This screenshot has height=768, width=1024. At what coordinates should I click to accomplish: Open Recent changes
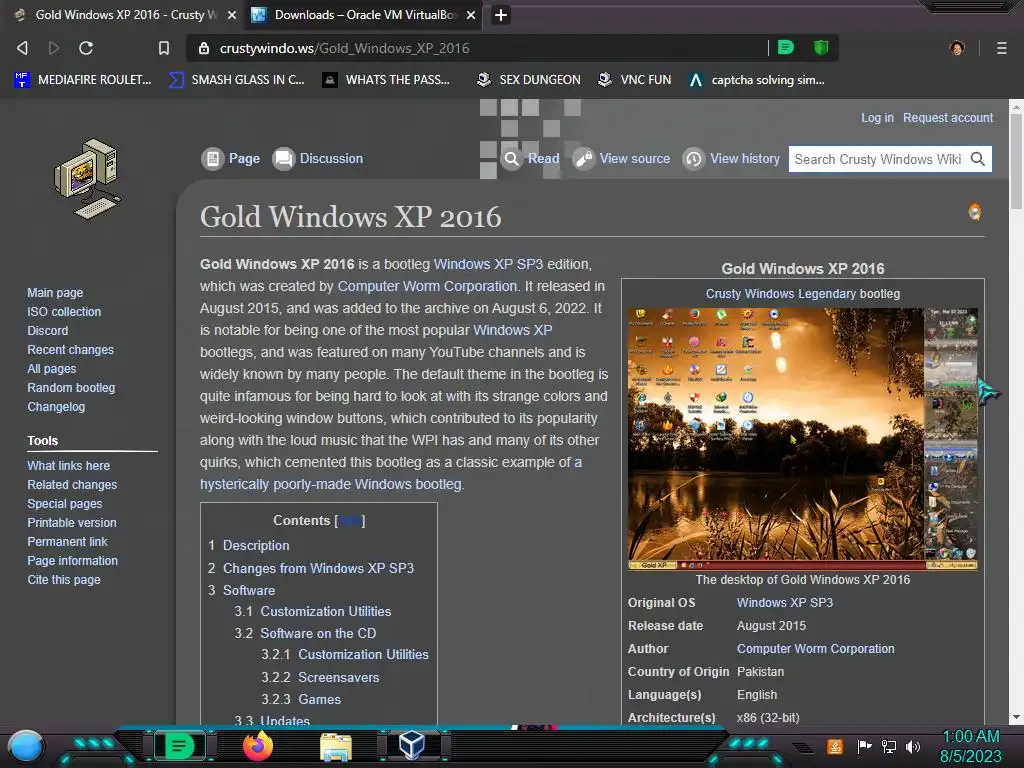(x=71, y=349)
